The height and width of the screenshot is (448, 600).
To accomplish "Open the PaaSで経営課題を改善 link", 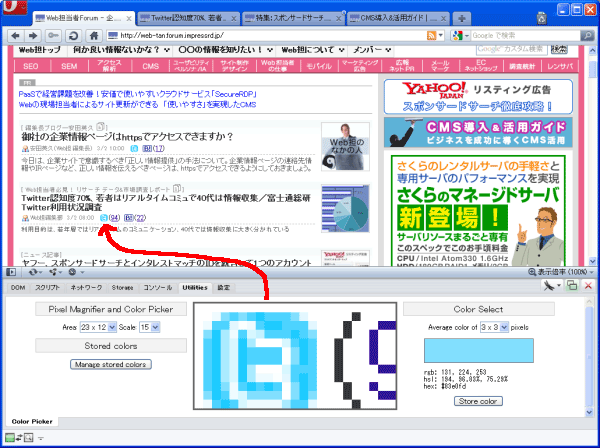I will click(x=138, y=94).
